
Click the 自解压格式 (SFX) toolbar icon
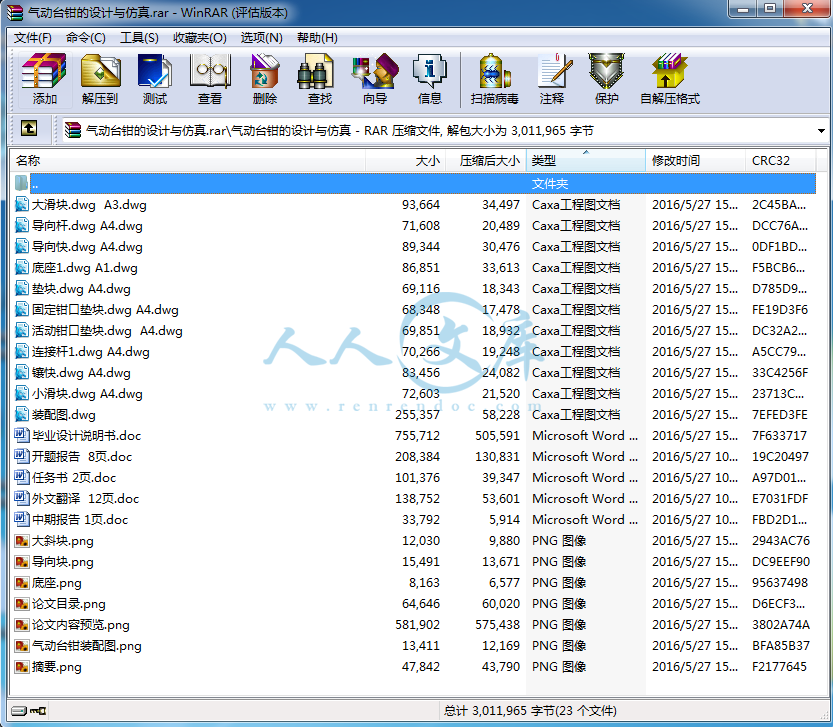(x=669, y=79)
